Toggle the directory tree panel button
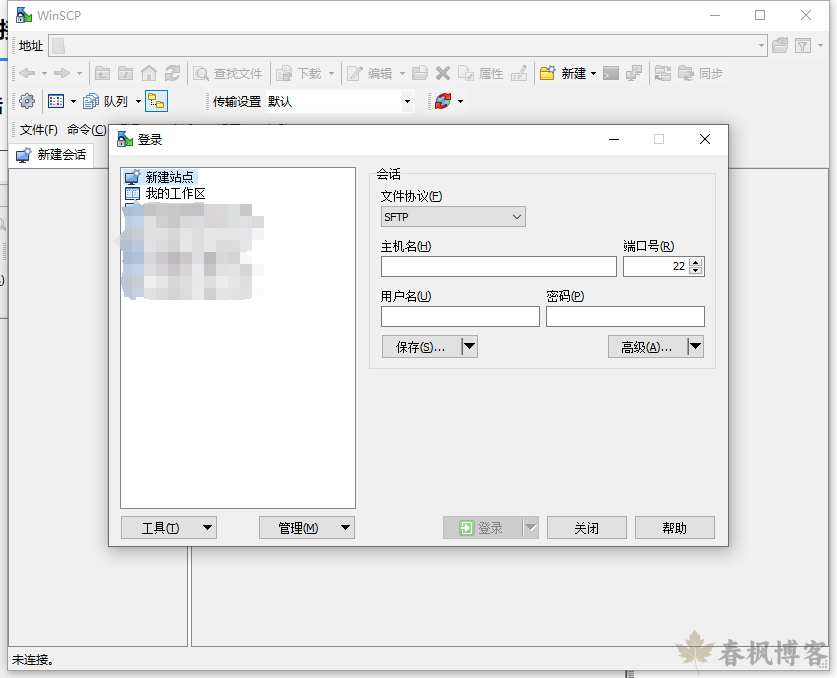The width and height of the screenshot is (837, 678). tap(156, 101)
